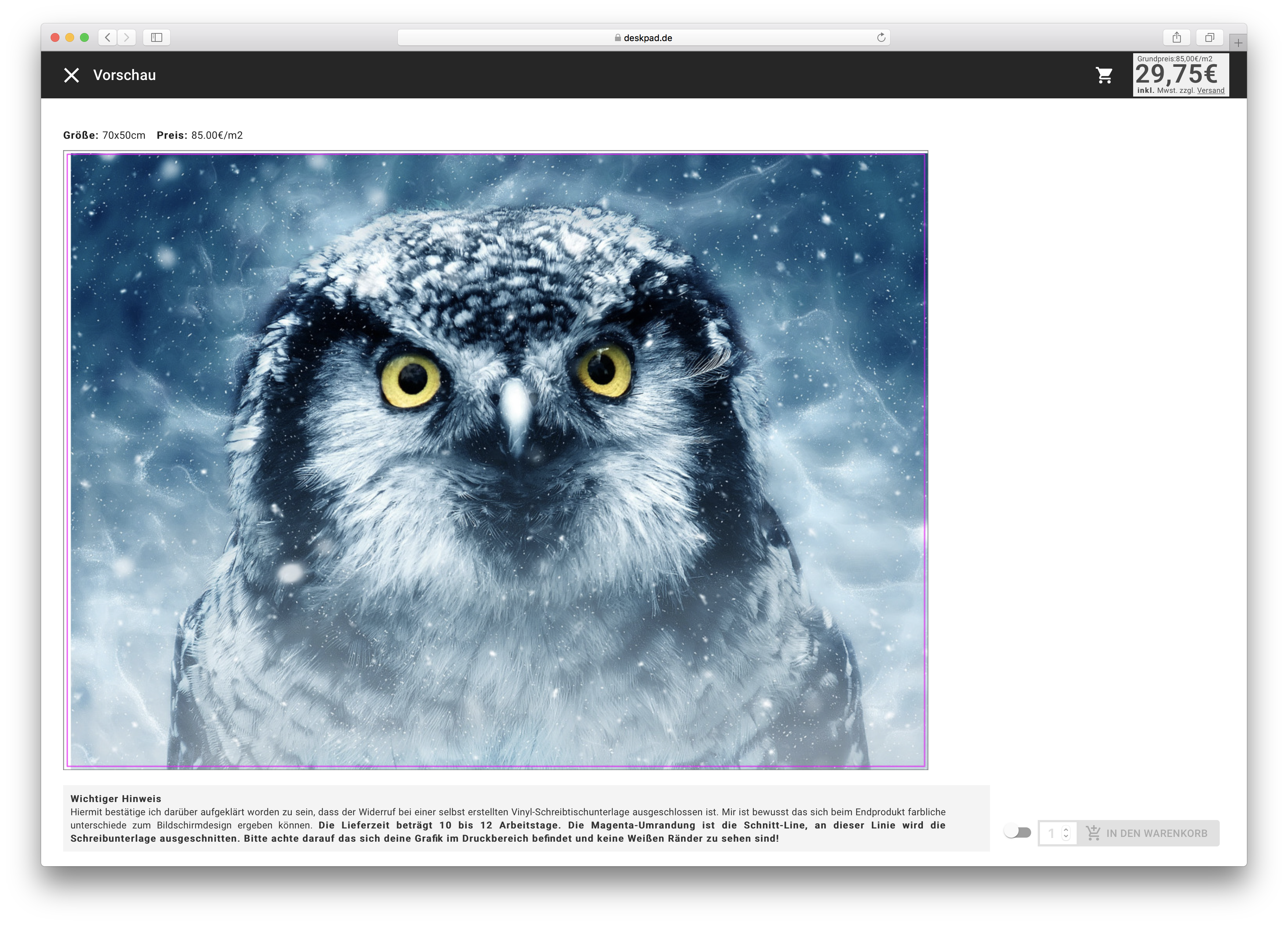The image size is (1288, 925).
Task: Click the Grundpreis:85,00€/m2 label
Action: pyautogui.click(x=1174, y=58)
